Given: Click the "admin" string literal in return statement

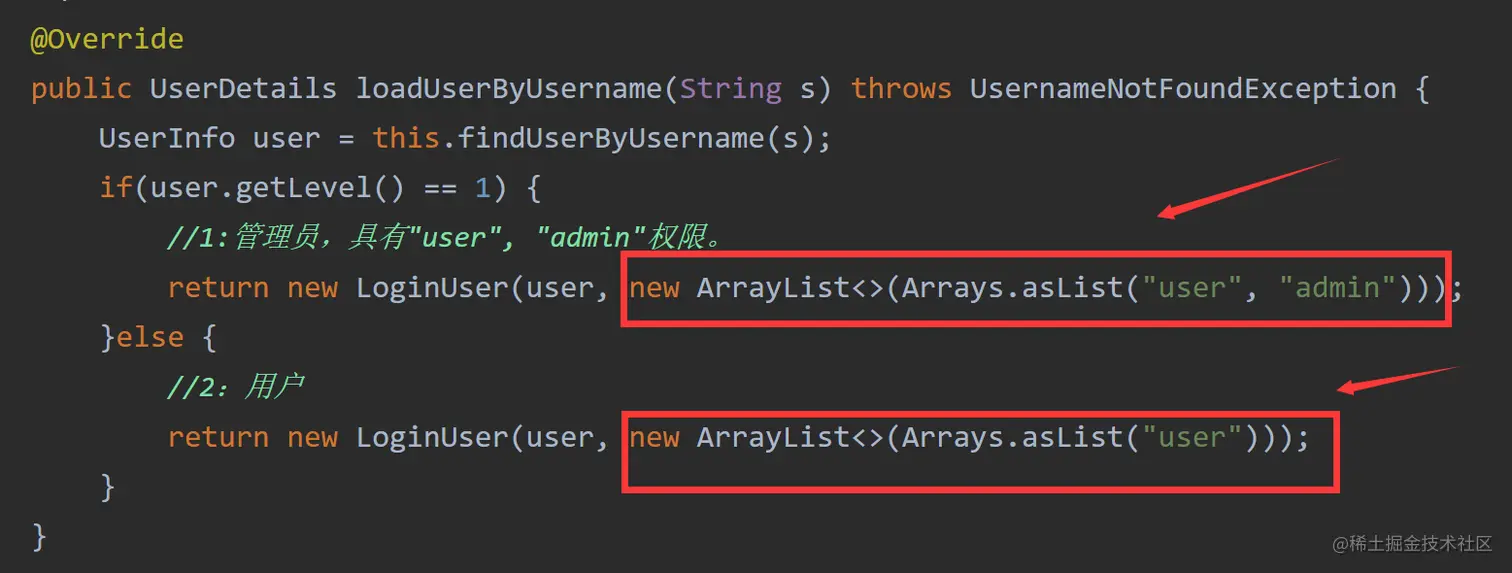Looking at the screenshot, I should [x=1338, y=288].
